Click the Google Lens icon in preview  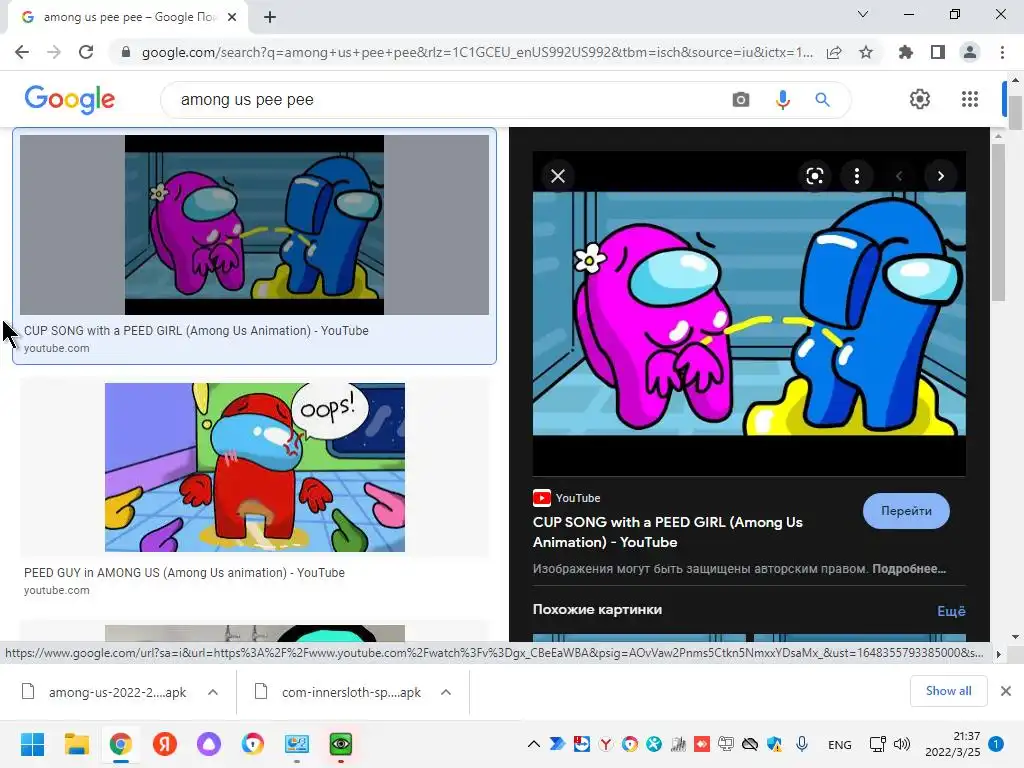[x=814, y=176]
